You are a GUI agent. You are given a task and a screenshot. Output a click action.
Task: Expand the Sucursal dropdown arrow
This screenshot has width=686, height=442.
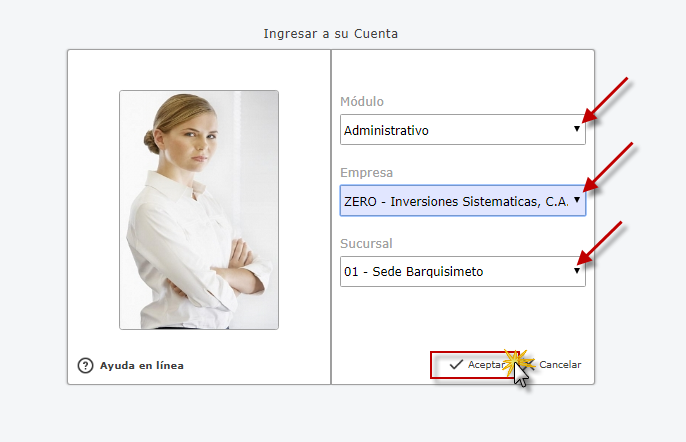(576, 271)
